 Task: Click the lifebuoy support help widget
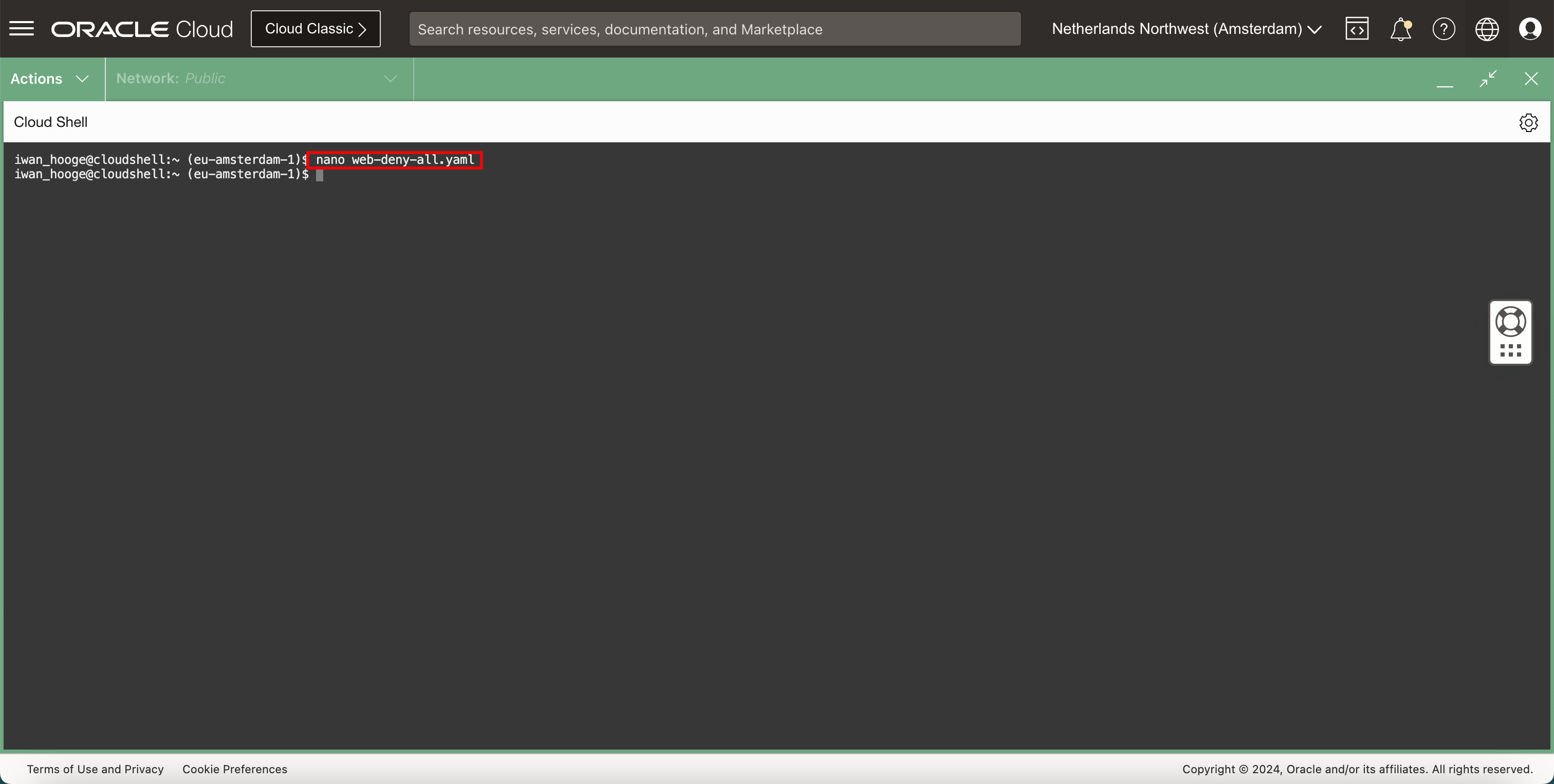tap(1510, 322)
